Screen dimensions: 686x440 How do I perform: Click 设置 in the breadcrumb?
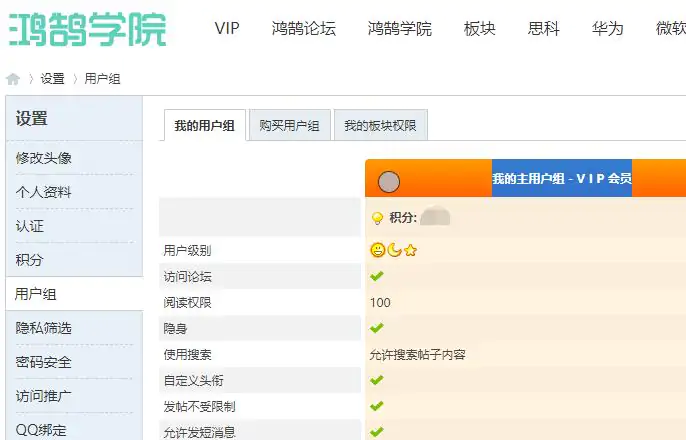point(52,79)
